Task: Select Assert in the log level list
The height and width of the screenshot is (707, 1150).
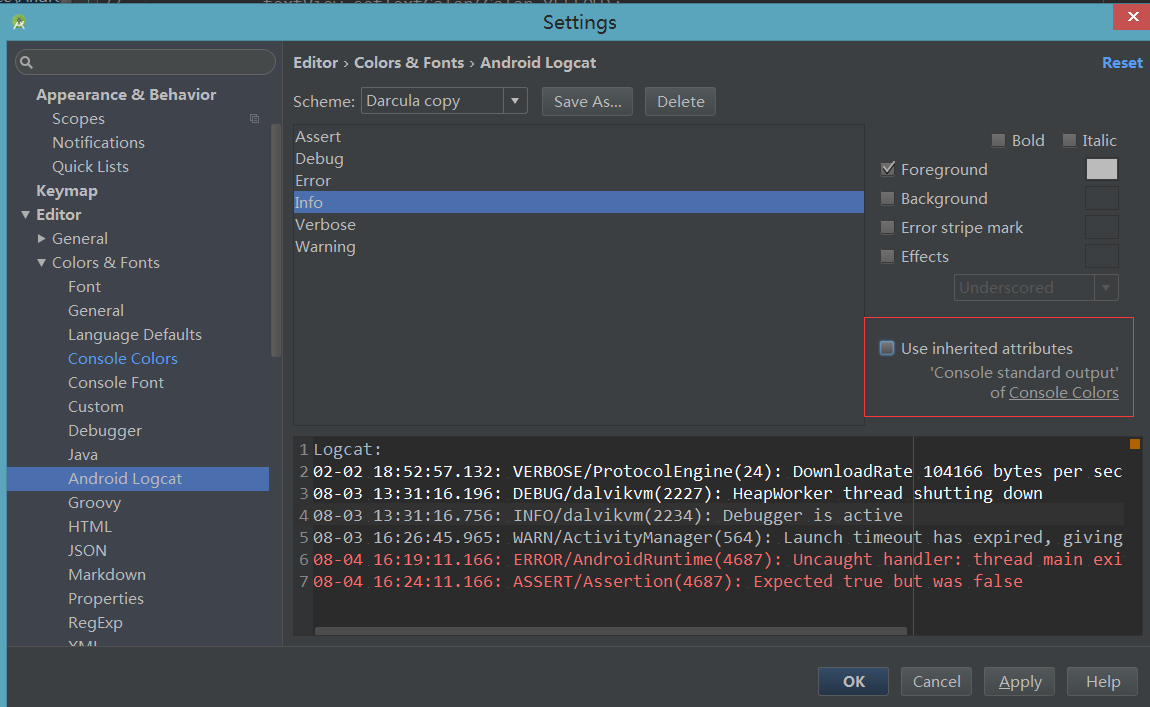Action: click(578, 136)
